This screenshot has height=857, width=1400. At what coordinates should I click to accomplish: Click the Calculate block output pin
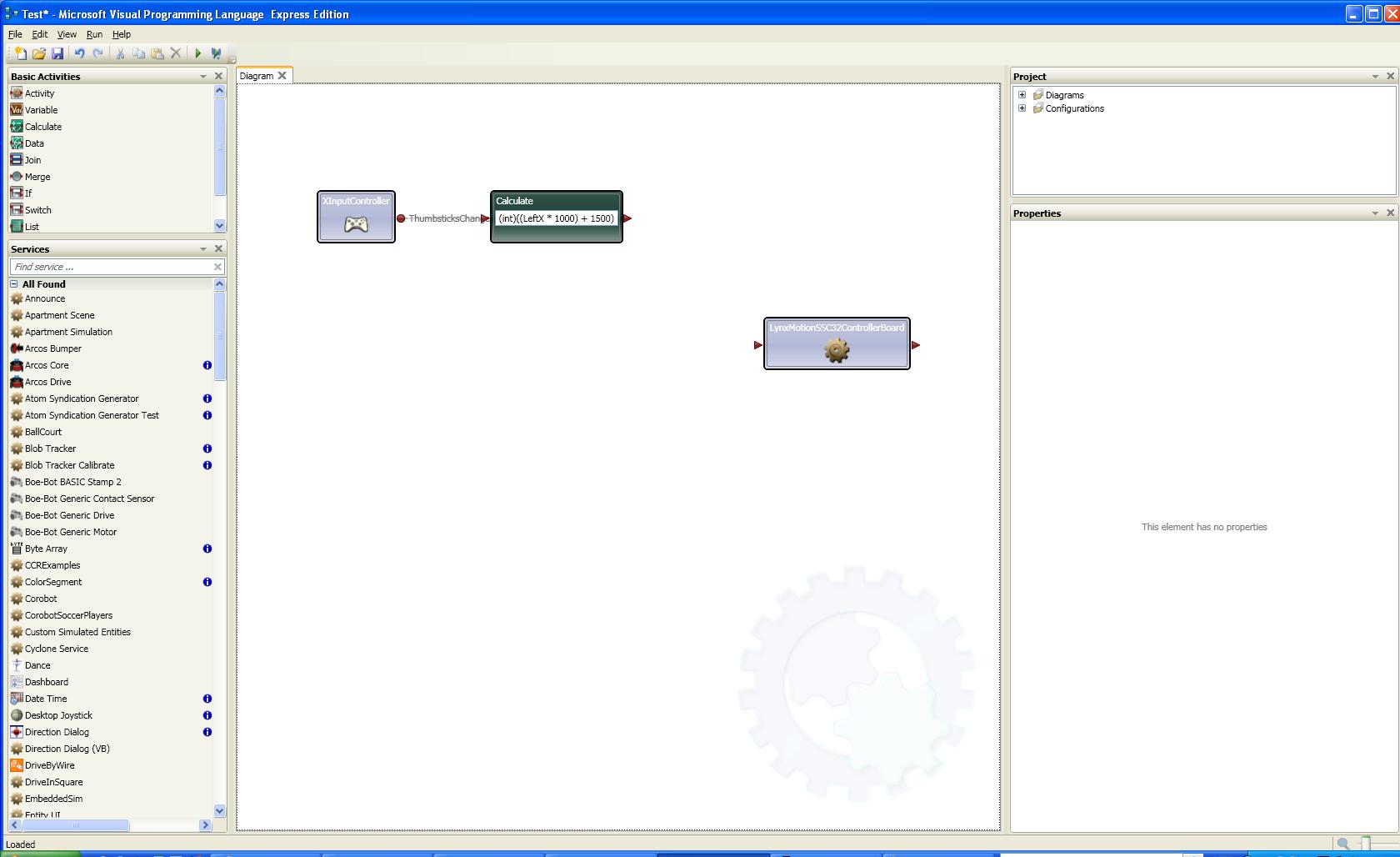point(627,218)
